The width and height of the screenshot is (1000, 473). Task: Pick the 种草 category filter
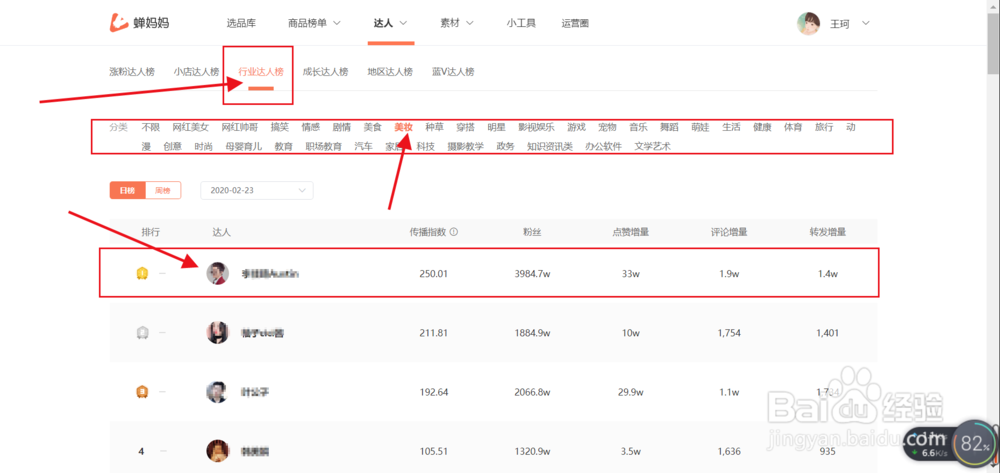[435, 127]
